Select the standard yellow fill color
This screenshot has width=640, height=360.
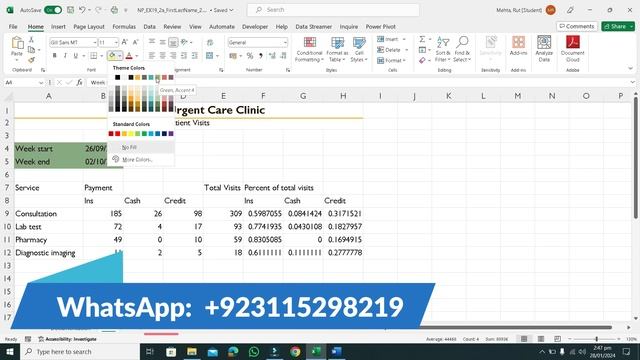pos(131,134)
